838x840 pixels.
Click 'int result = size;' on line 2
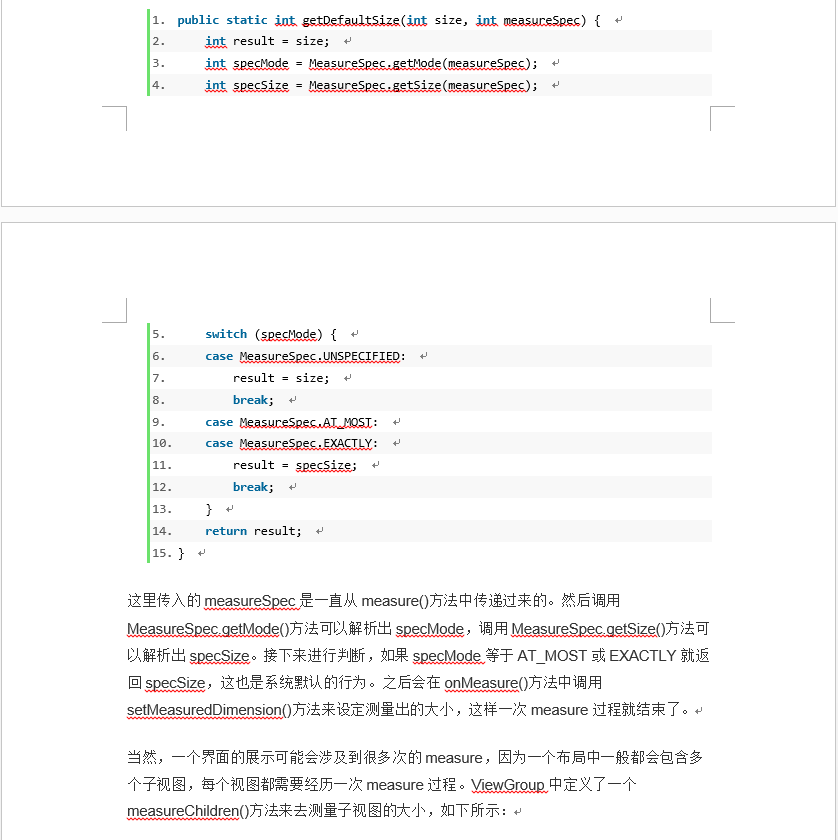pos(267,41)
